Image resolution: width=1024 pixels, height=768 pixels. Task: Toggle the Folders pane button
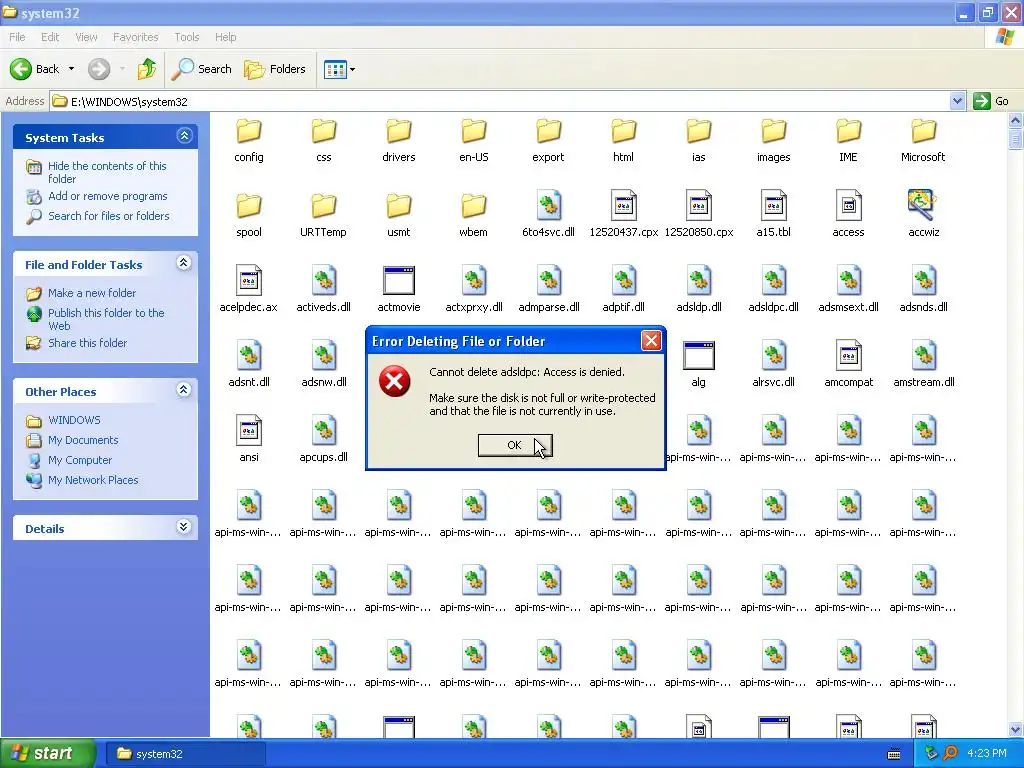click(x=274, y=69)
